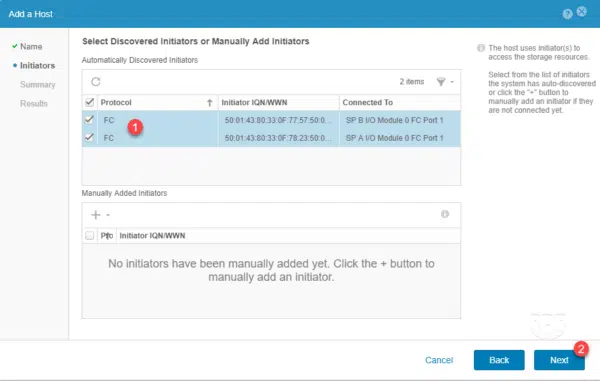Toggle select-all checkbox for manual initiators

(90, 235)
